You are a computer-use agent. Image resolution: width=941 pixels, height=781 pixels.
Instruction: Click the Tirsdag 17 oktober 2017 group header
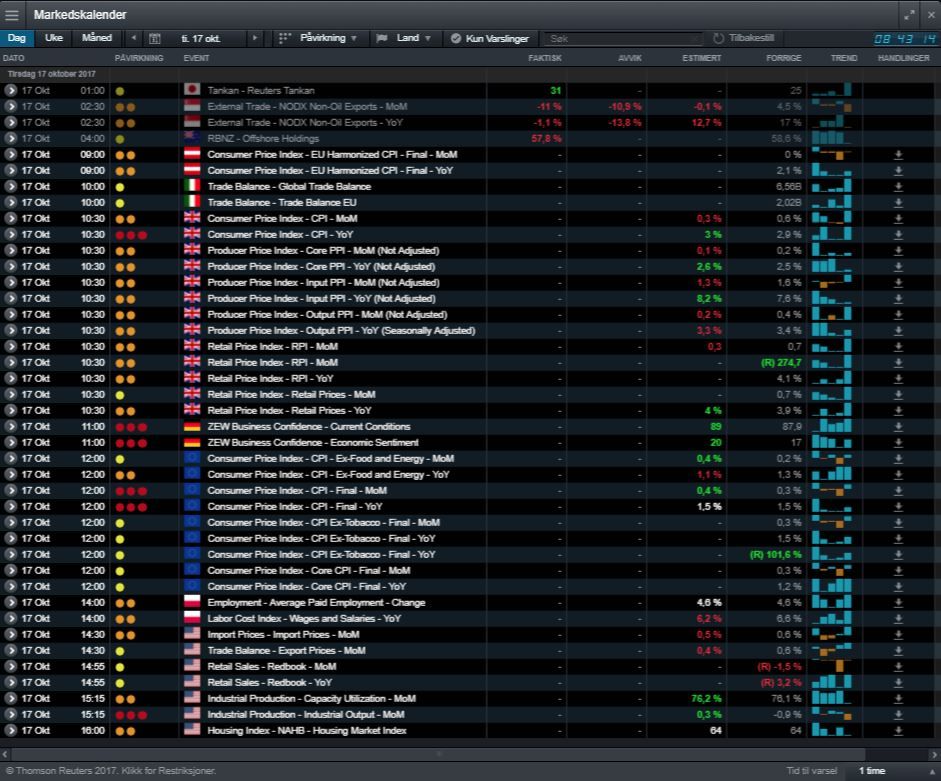[52, 74]
